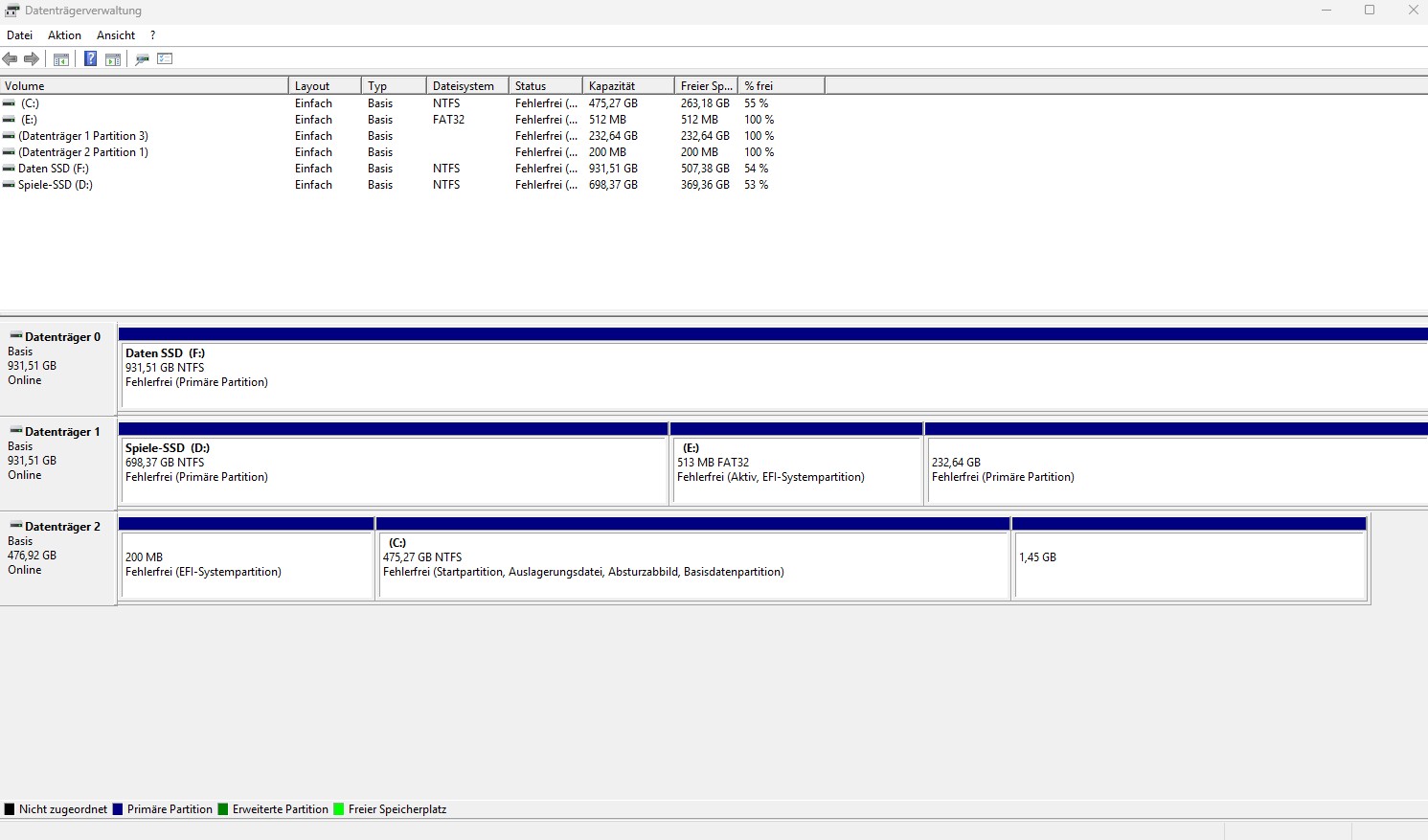Click the blue Primäre Partition legend swatch

tap(118, 809)
